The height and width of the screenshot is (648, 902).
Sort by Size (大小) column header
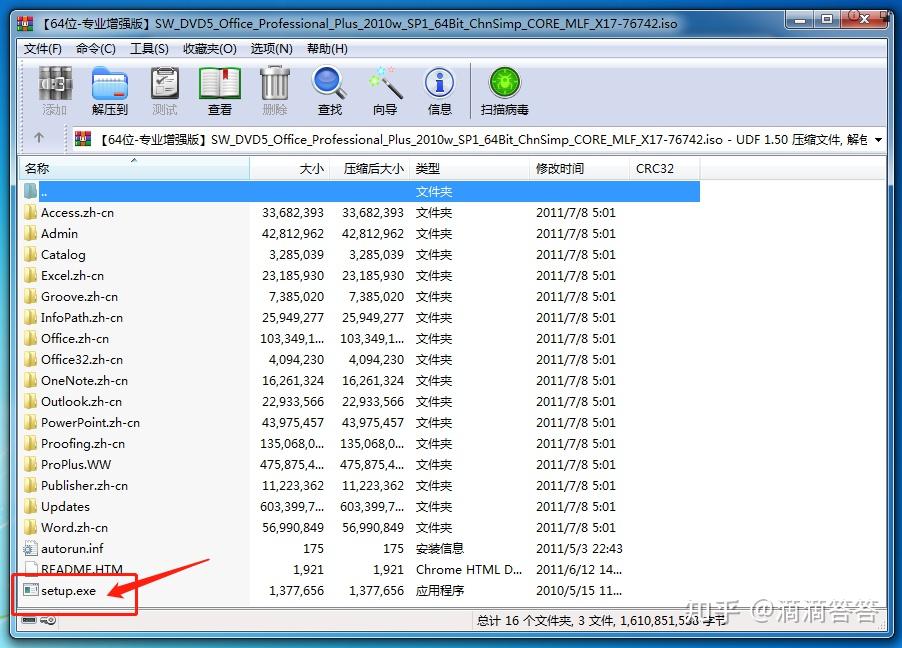click(289, 169)
